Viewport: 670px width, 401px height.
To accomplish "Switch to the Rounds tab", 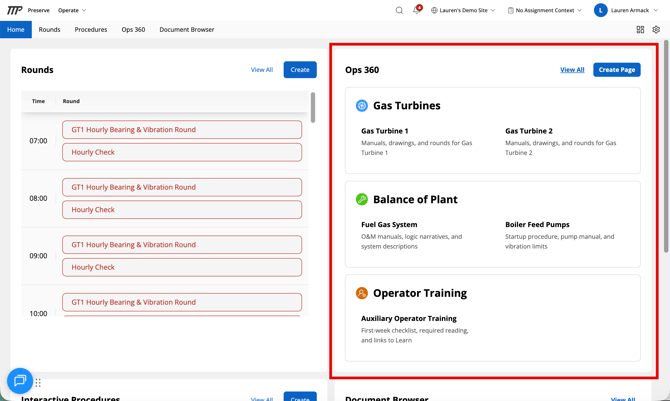I will [x=49, y=29].
